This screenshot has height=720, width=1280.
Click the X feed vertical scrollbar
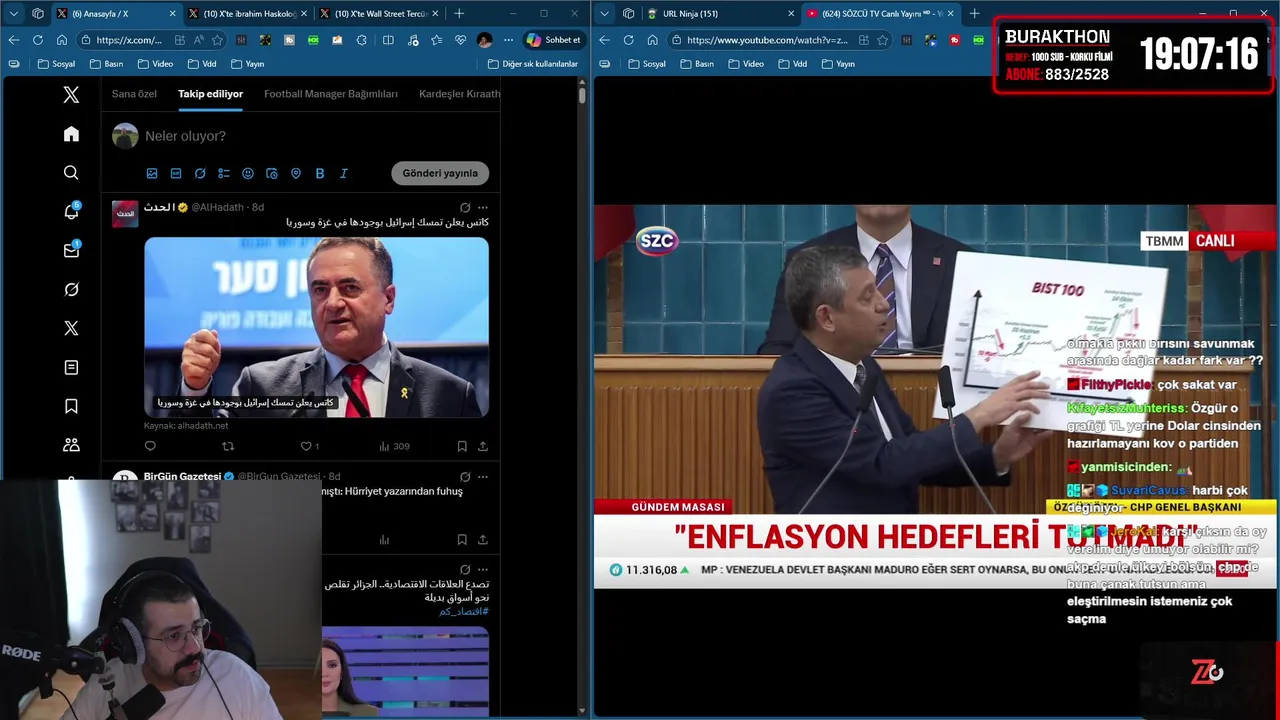coord(582,95)
